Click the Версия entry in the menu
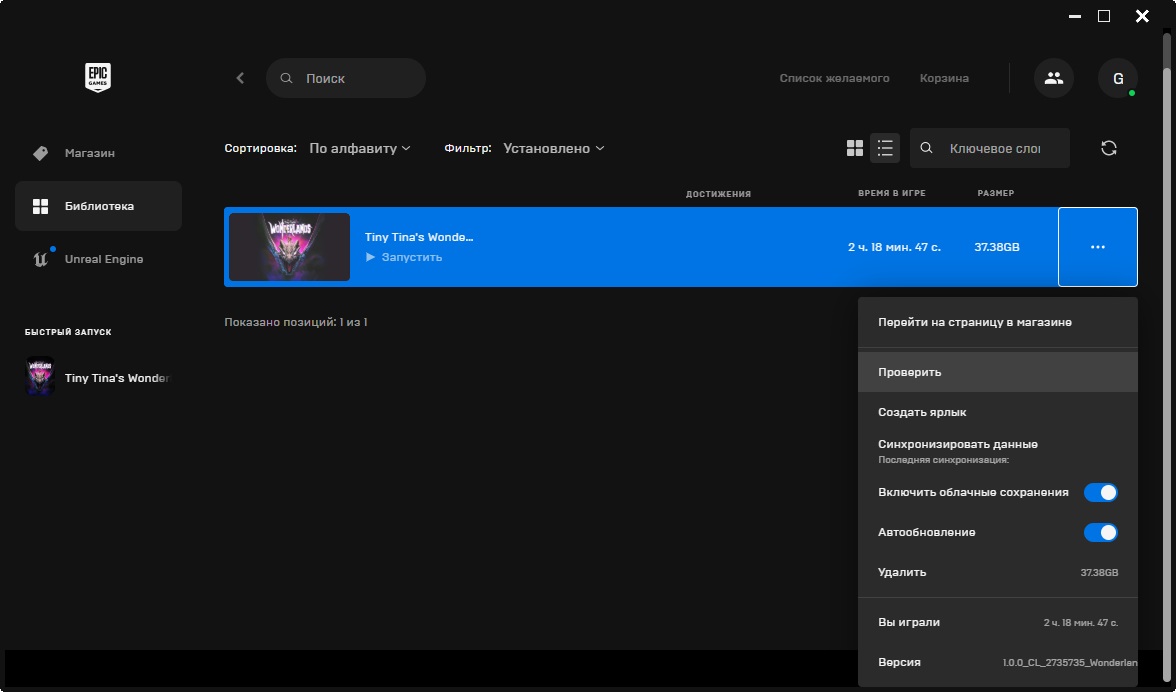Screen dimensions: 1176x692 998,663
